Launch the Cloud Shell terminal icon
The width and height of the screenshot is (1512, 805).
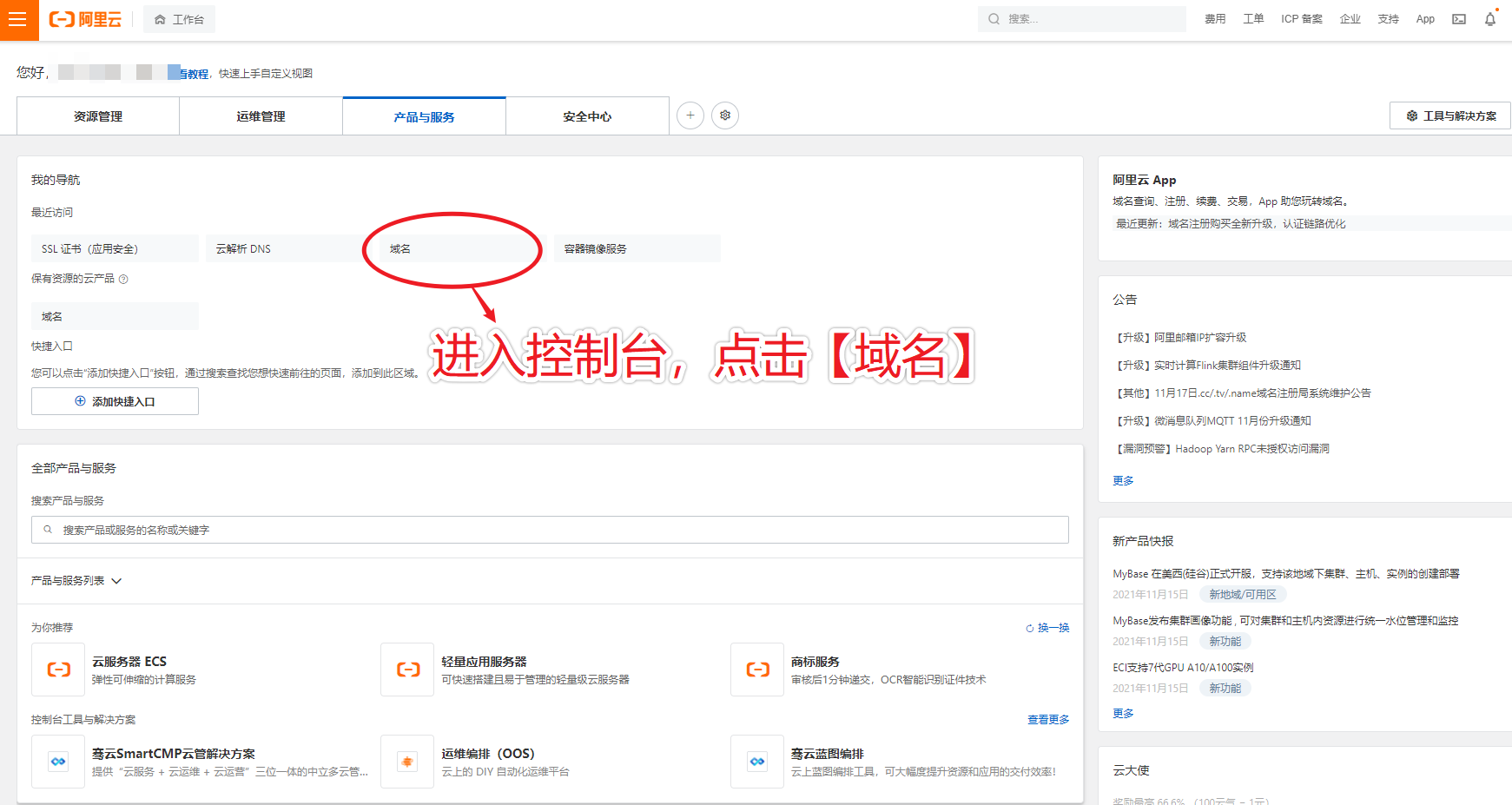pyautogui.click(x=1459, y=19)
